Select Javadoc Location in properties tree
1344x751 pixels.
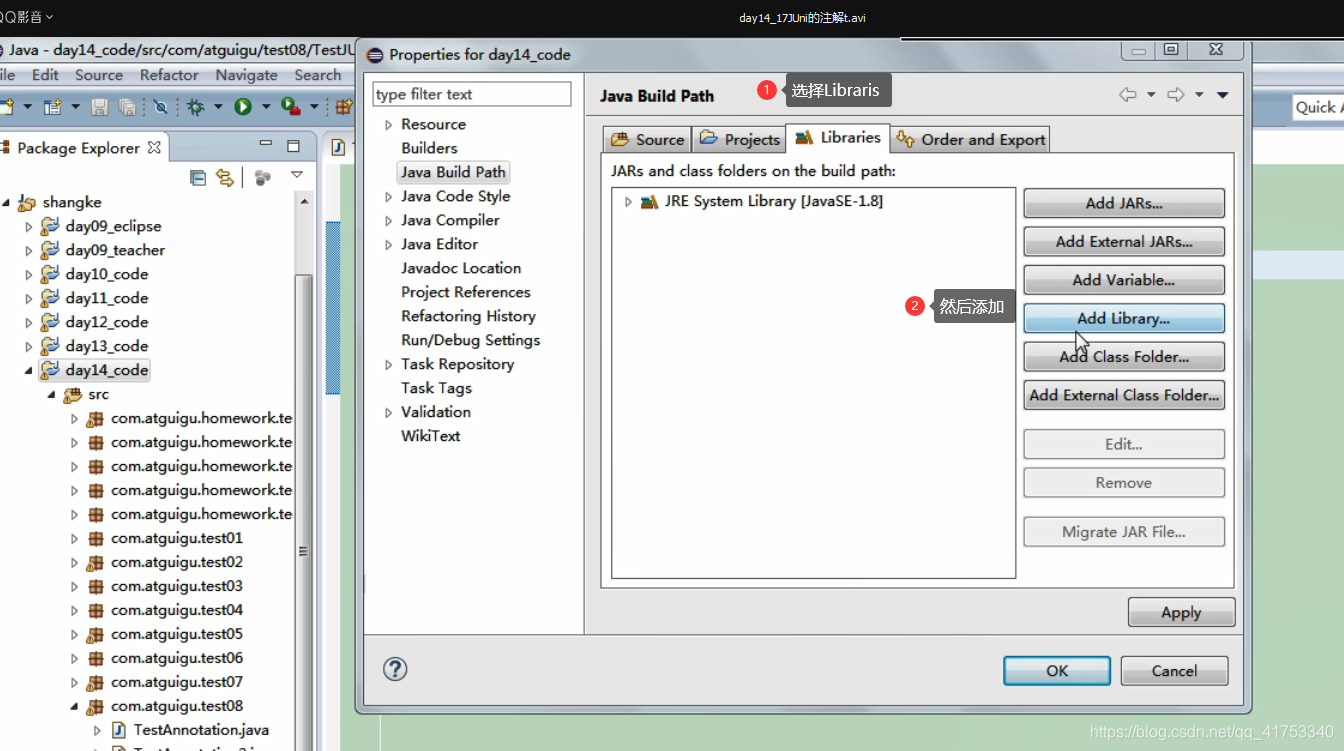(x=461, y=268)
